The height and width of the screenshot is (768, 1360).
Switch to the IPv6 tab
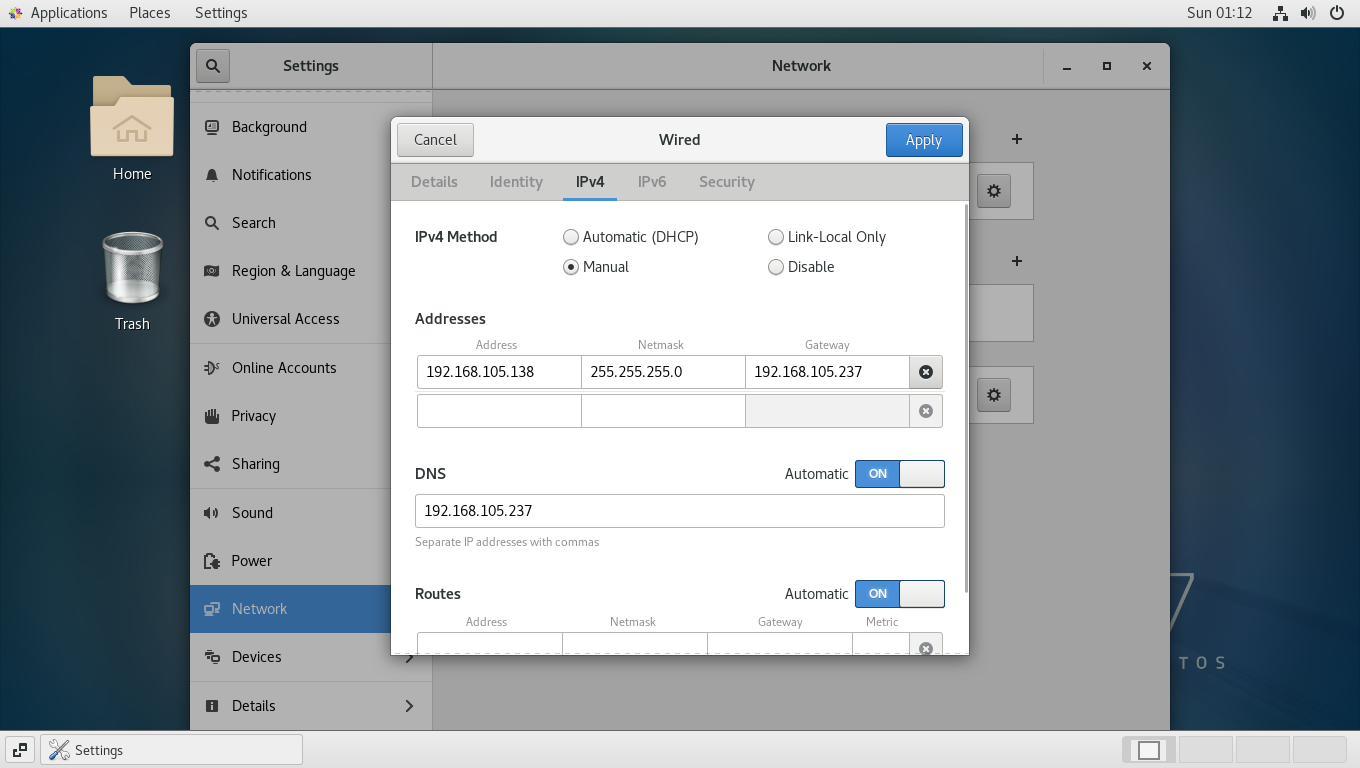point(652,182)
